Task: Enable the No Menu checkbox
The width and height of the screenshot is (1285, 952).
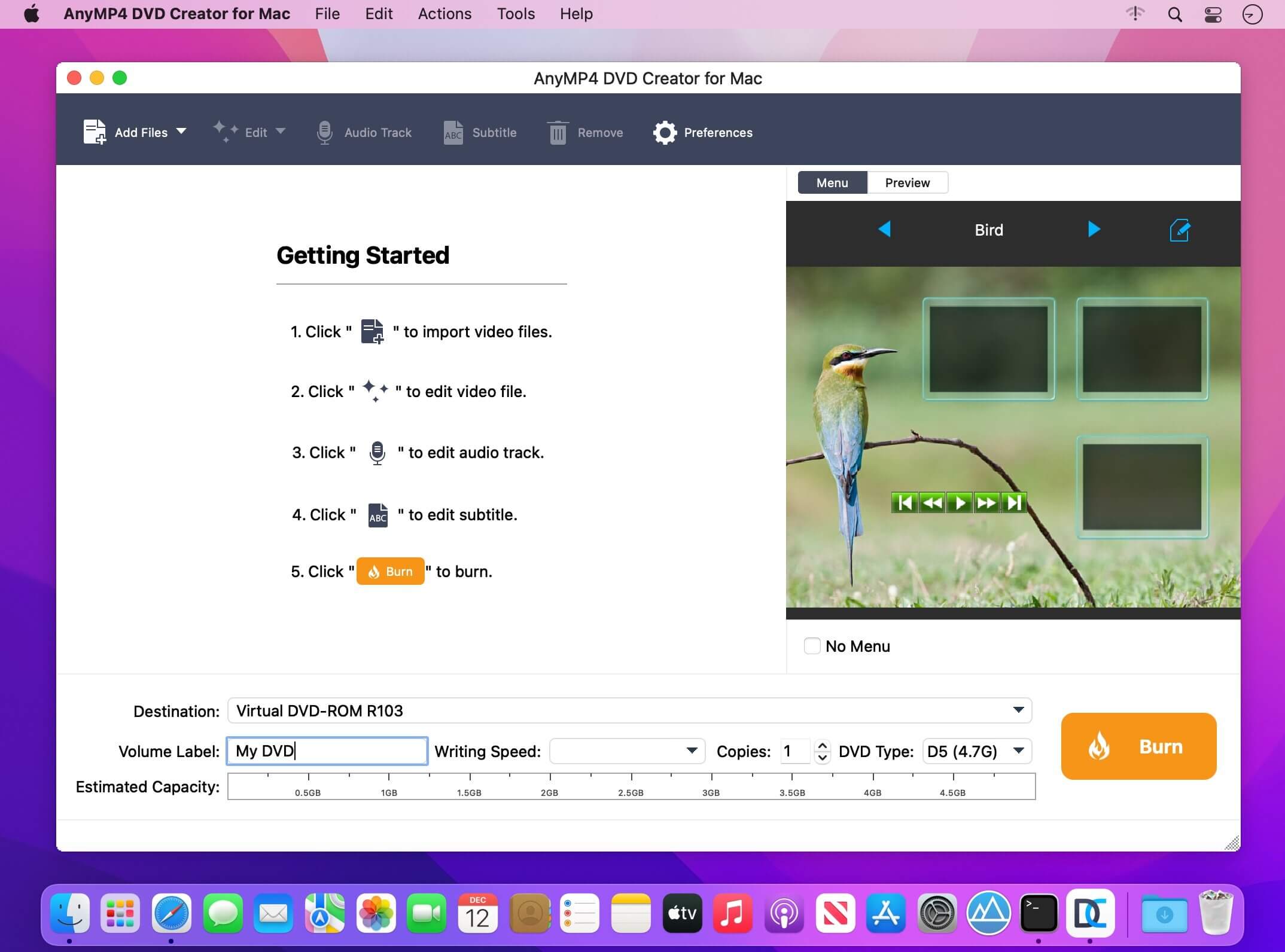Action: pos(812,646)
